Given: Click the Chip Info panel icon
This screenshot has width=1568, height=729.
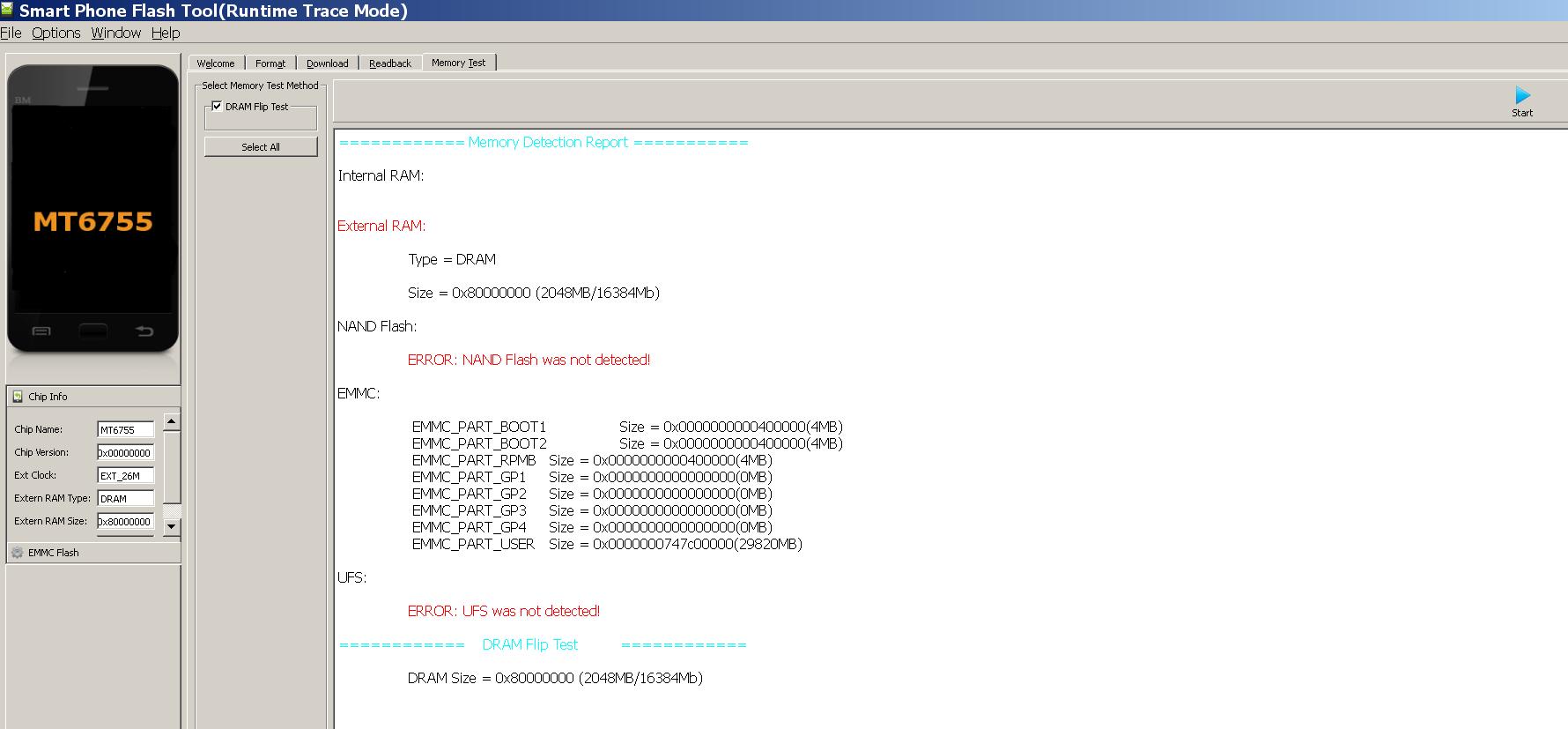Looking at the screenshot, I should [18, 397].
